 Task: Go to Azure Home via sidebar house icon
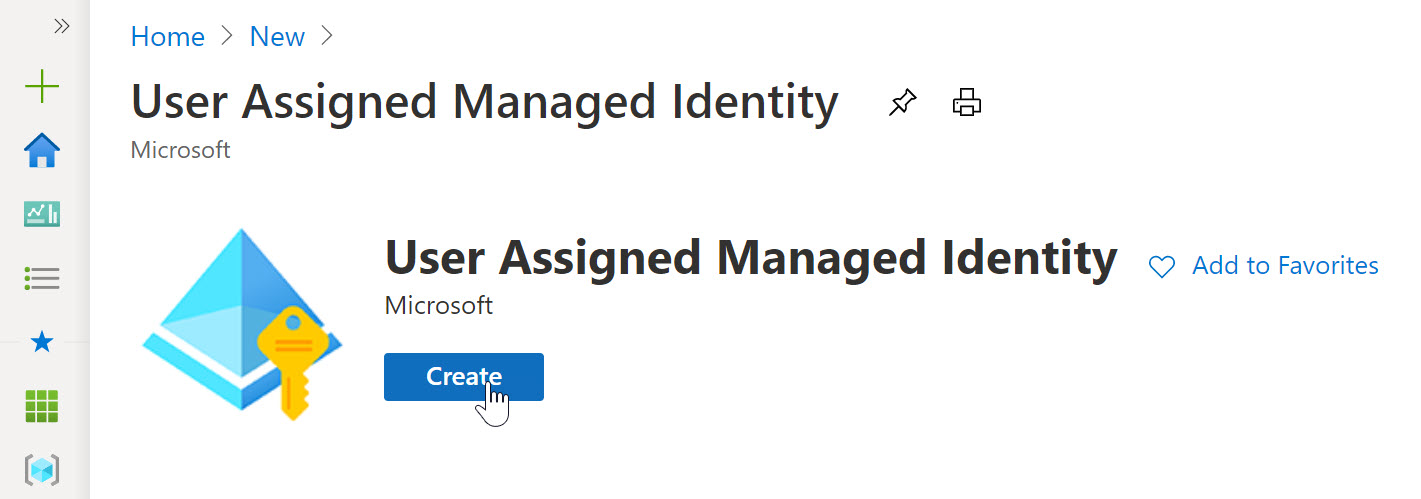pyautogui.click(x=42, y=151)
